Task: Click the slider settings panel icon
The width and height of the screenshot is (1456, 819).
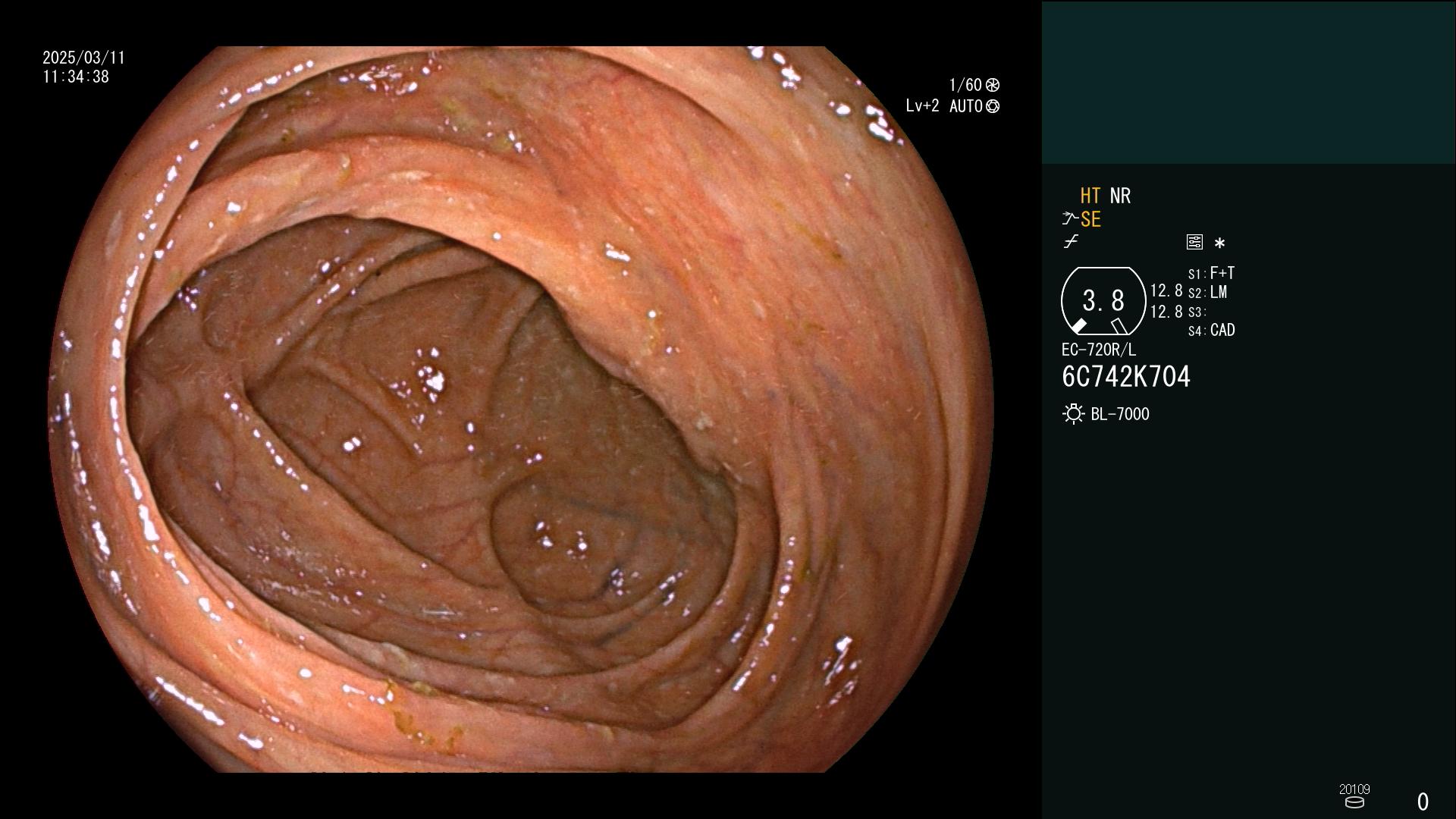Action: coord(1194,242)
